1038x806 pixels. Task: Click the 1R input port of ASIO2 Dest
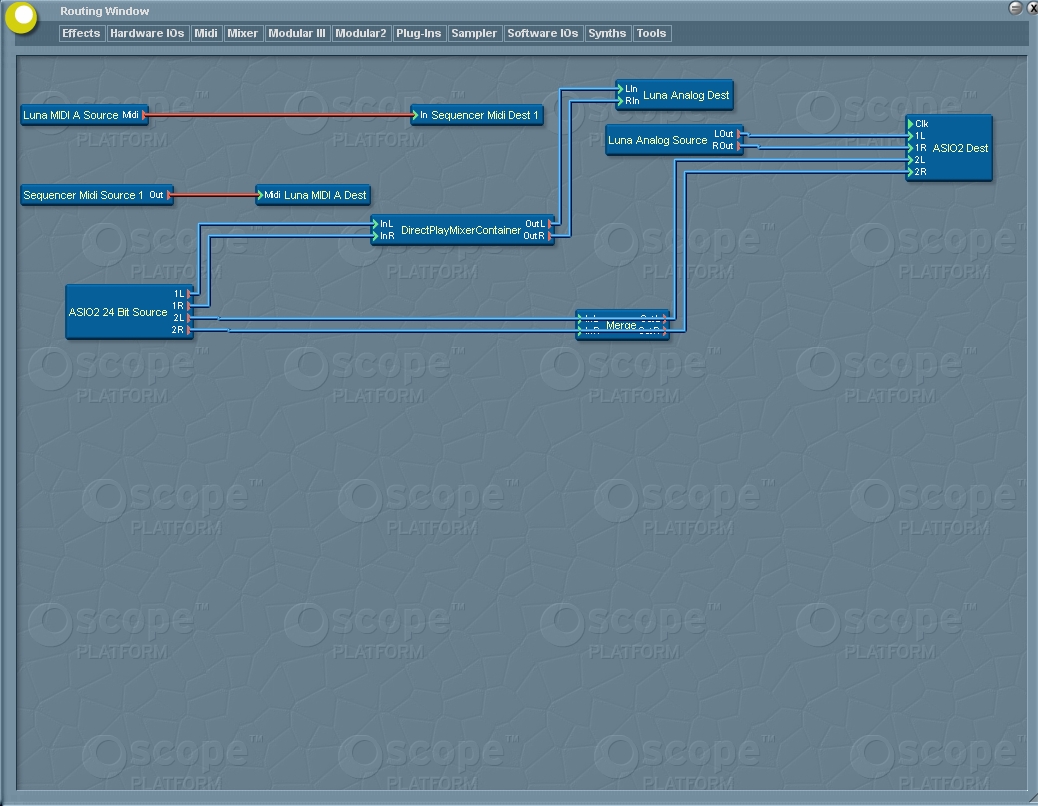[911, 148]
